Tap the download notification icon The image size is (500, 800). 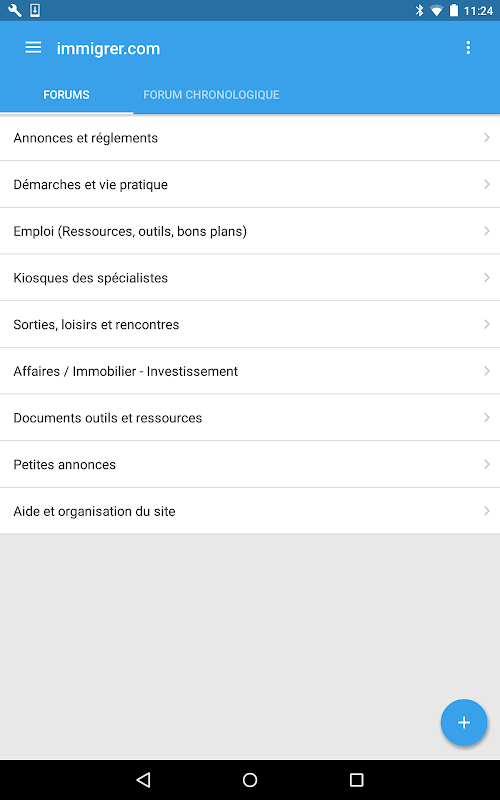pyautogui.click(x=35, y=10)
